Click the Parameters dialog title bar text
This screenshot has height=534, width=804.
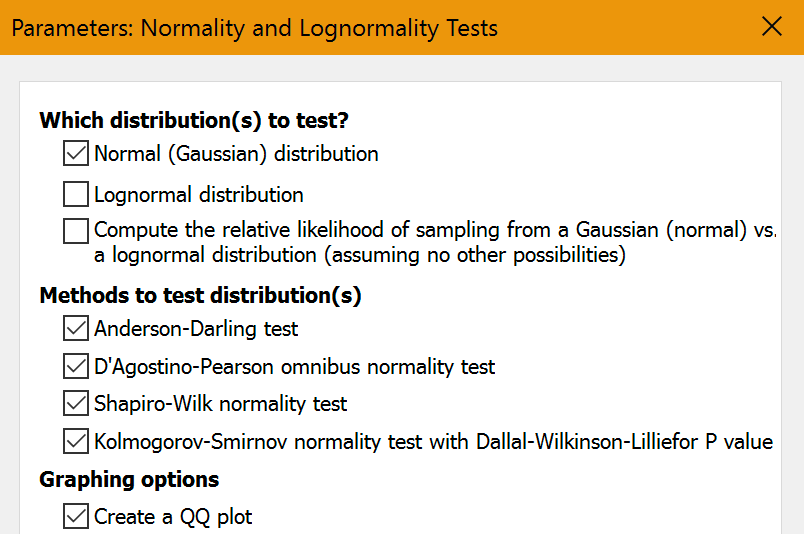pyautogui.click(x=254, y=27)
